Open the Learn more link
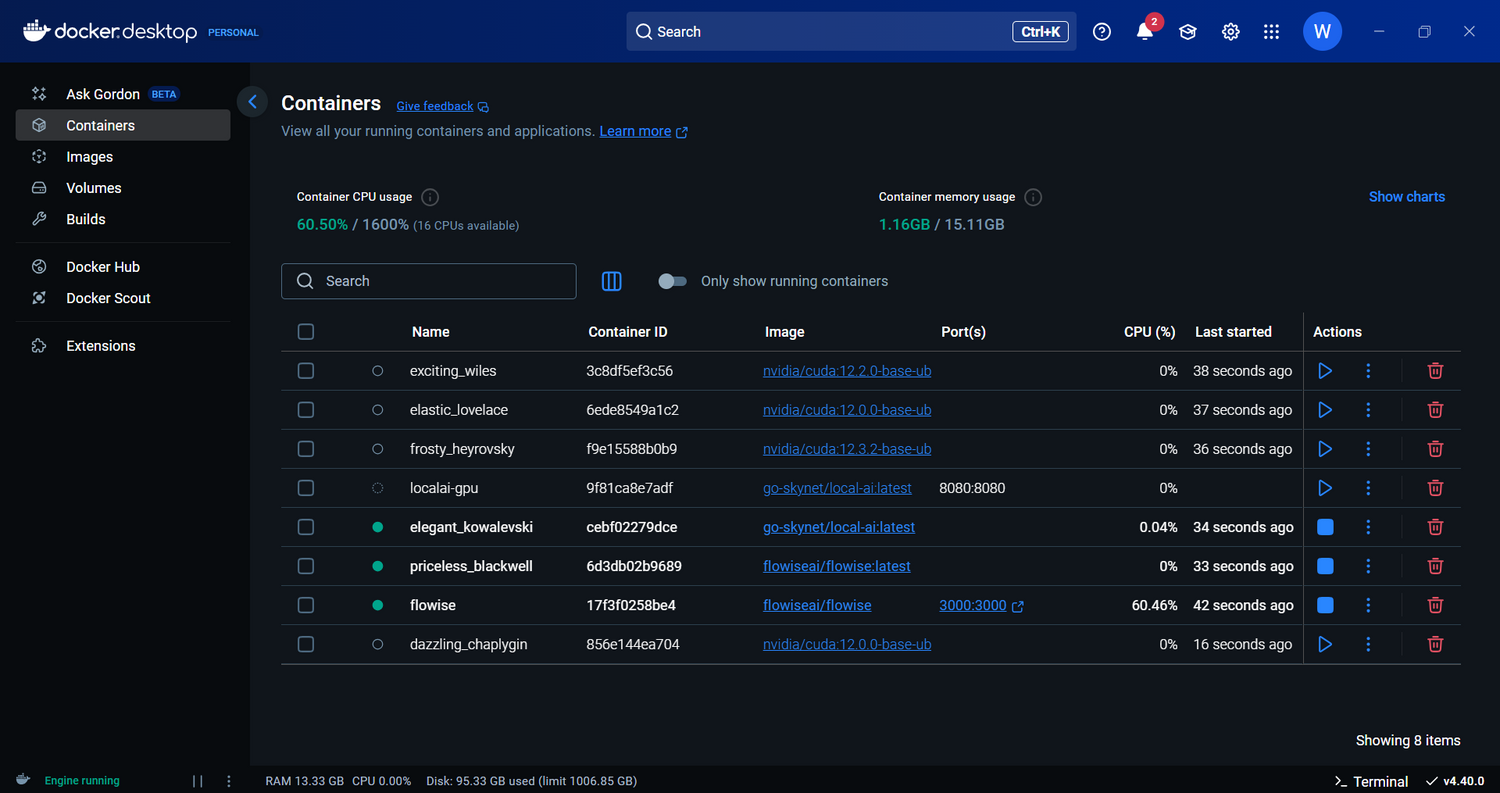The height and width of the screenshot is (793, 1500). click(x=643, y=131)
